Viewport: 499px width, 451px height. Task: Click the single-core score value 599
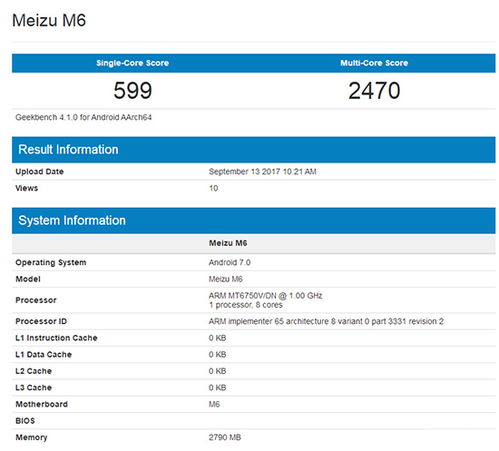(133, 90)
